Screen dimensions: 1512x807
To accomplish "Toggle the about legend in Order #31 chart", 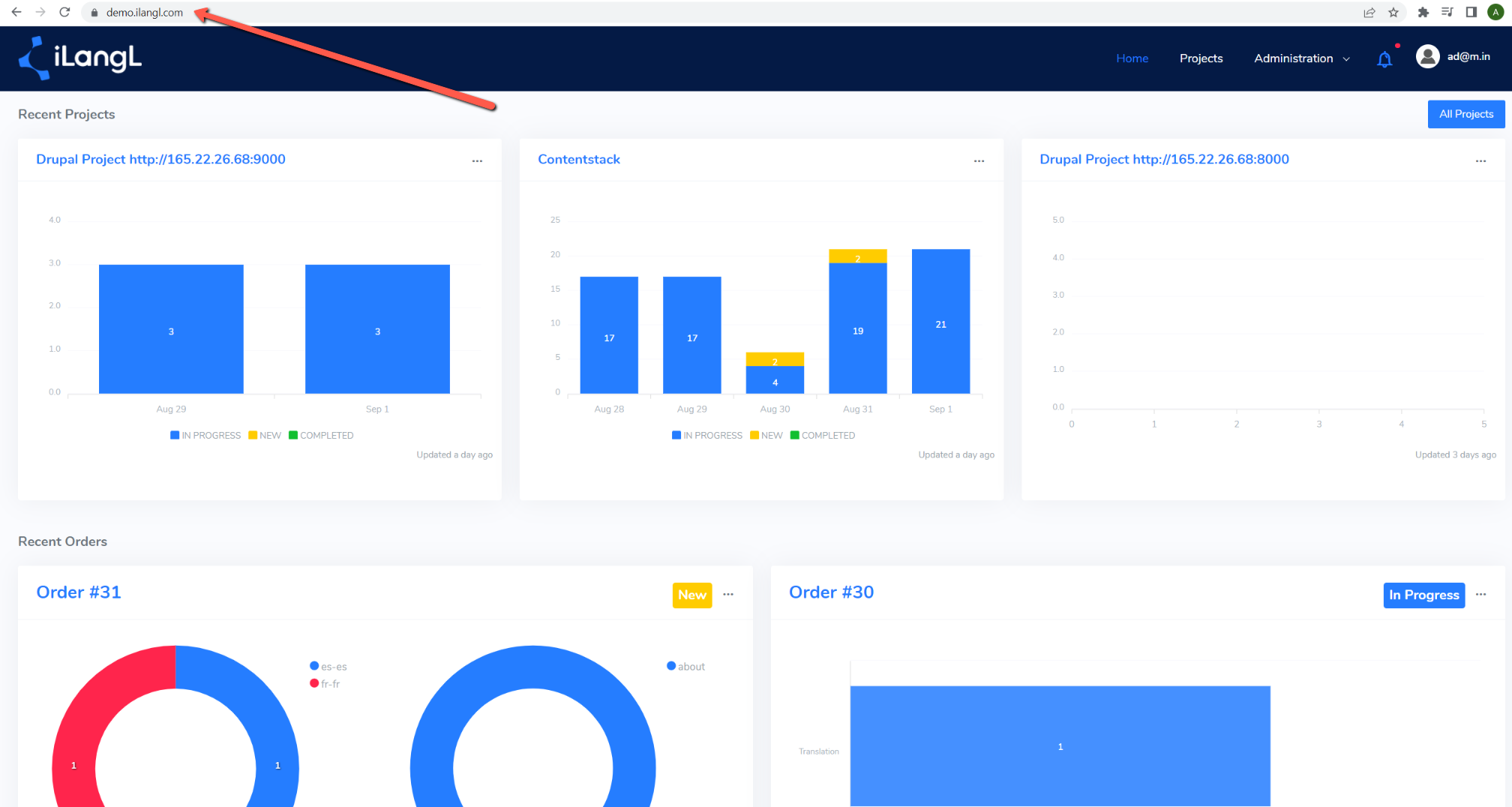I will click(686, 666).
